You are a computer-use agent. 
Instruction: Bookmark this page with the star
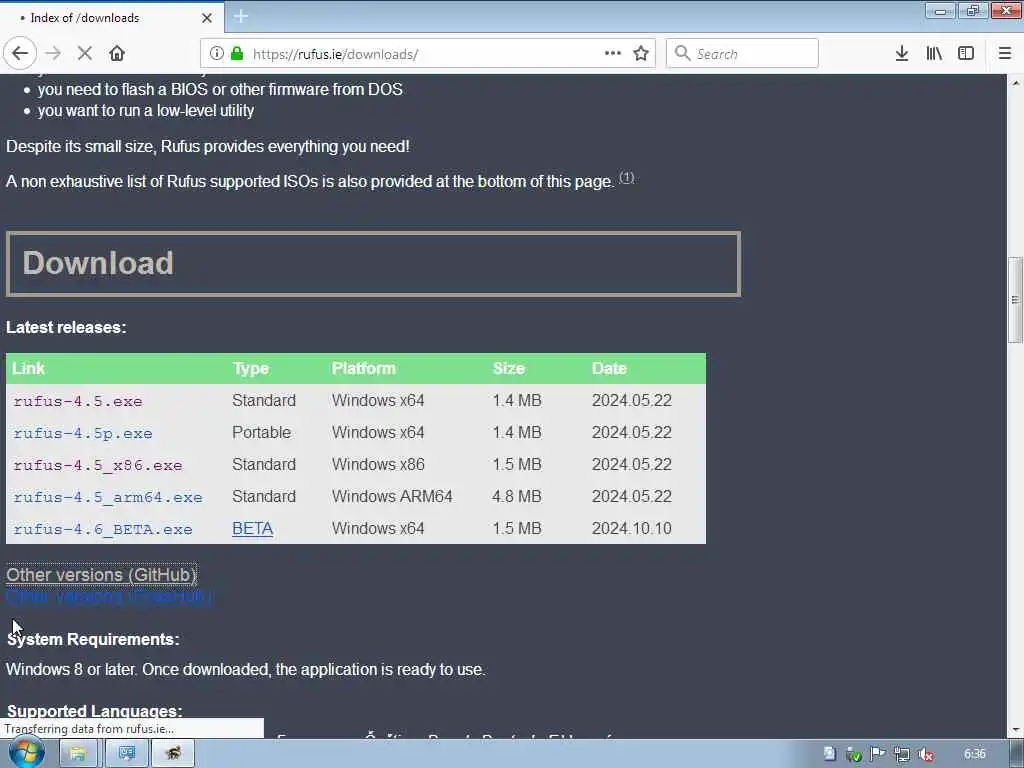pos(641,54)
